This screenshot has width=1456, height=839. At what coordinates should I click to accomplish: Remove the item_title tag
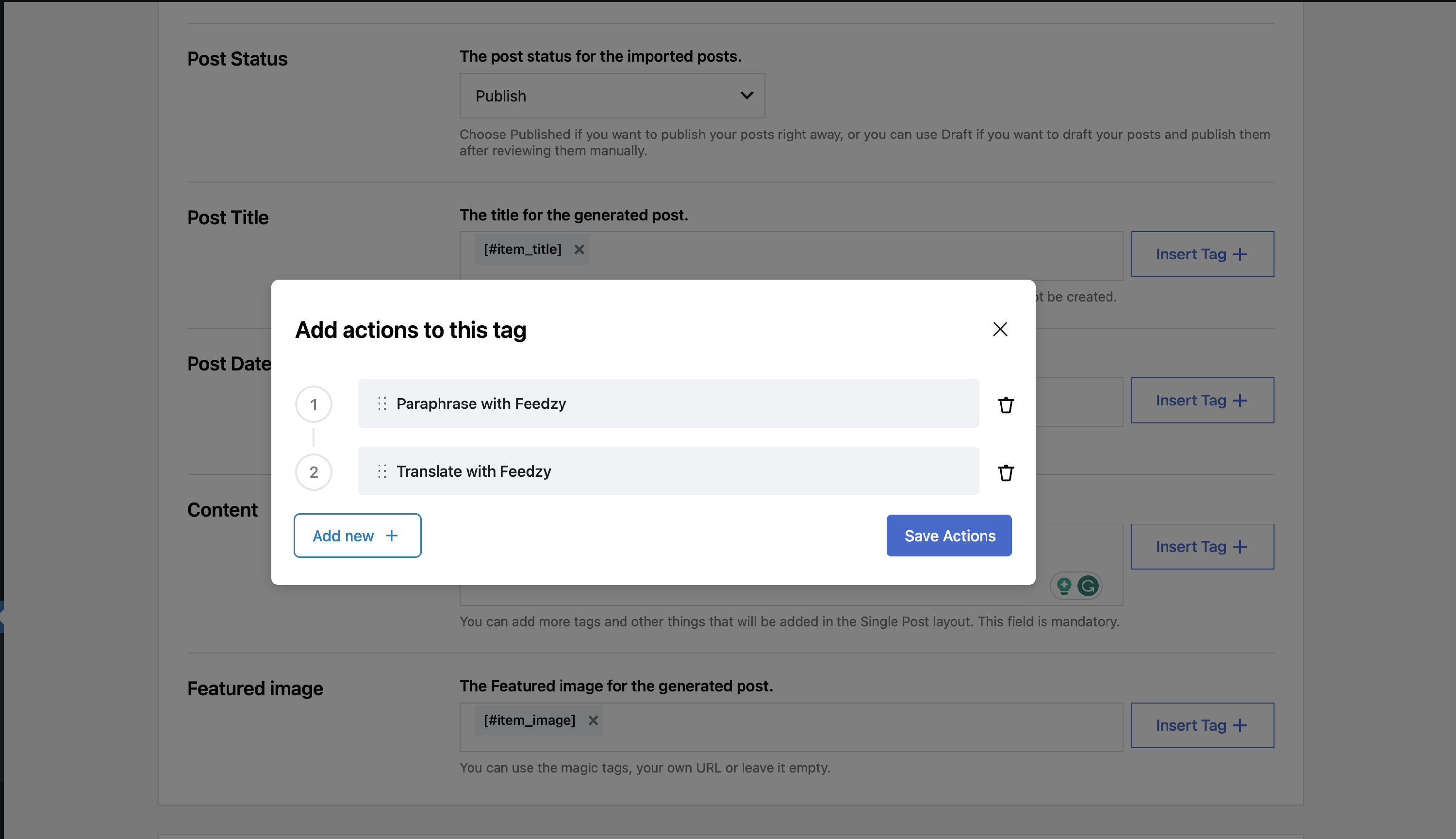pyautogui.click(x=579, y=250)
